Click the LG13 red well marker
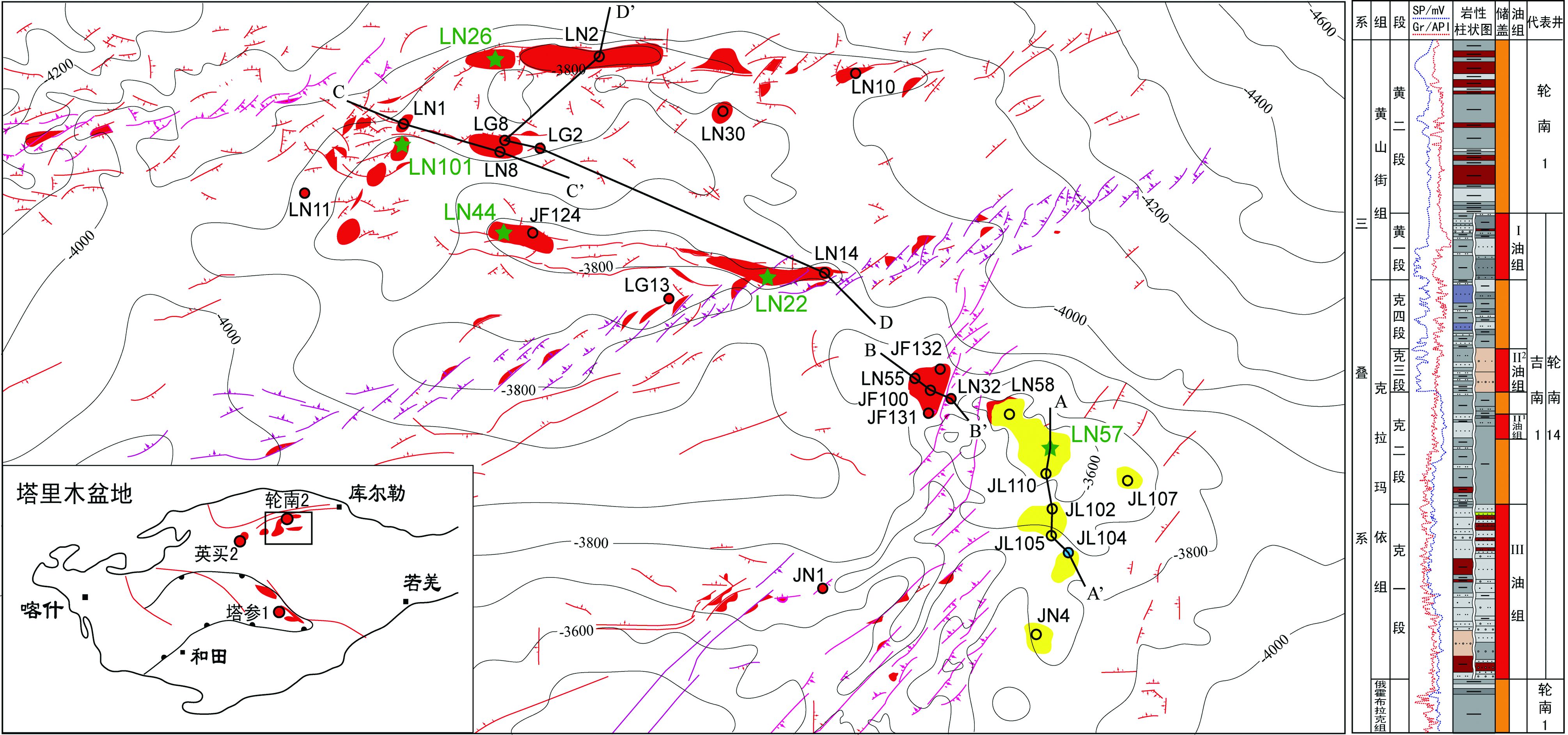The image size is (1568, 735). coord(668,298)
